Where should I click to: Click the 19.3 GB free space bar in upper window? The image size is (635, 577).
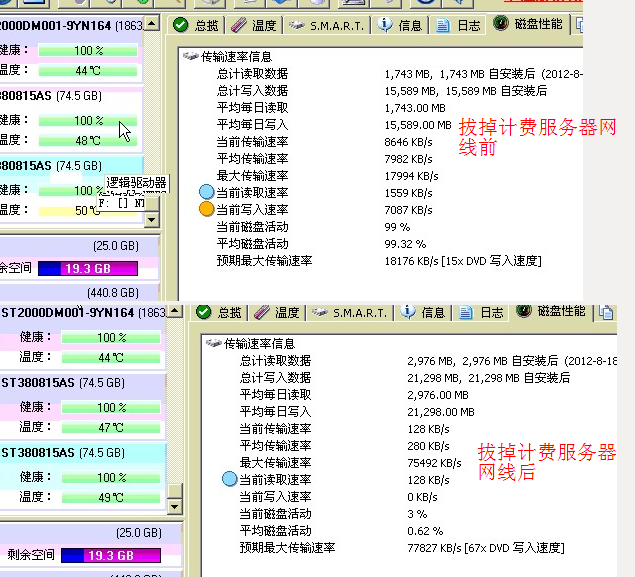coord(88,268)
